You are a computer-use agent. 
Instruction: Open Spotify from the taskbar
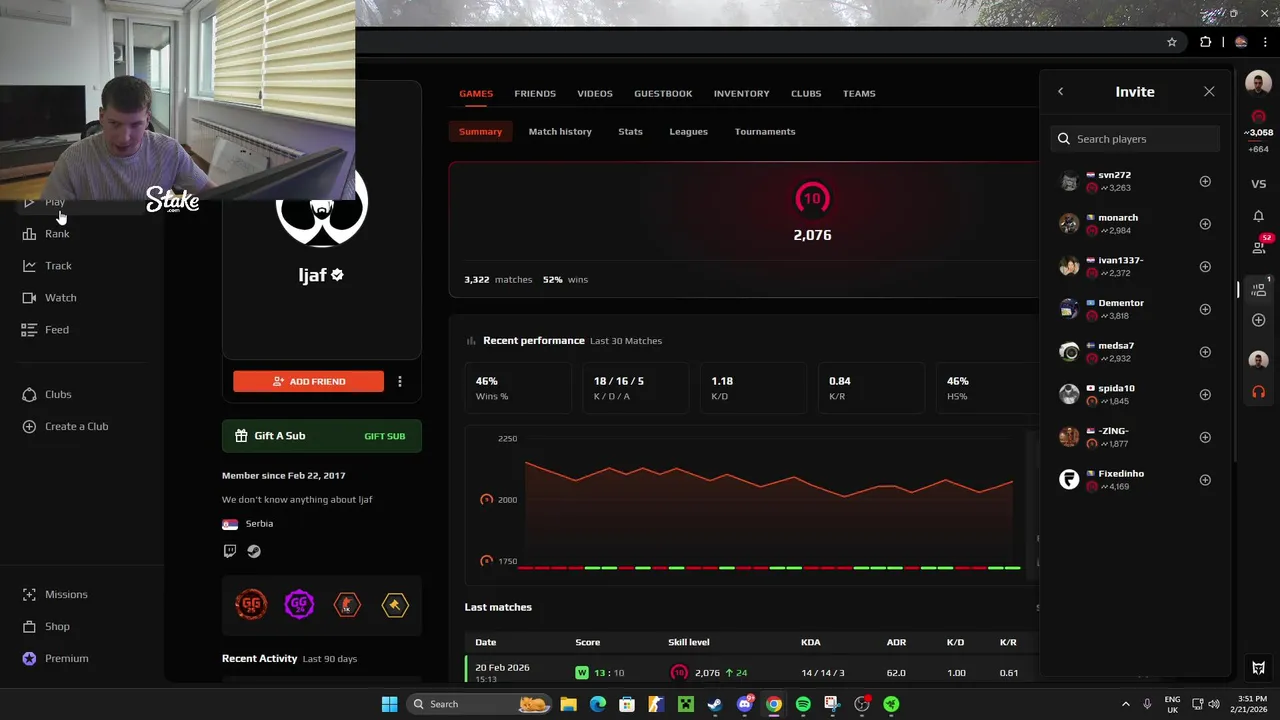803,704
